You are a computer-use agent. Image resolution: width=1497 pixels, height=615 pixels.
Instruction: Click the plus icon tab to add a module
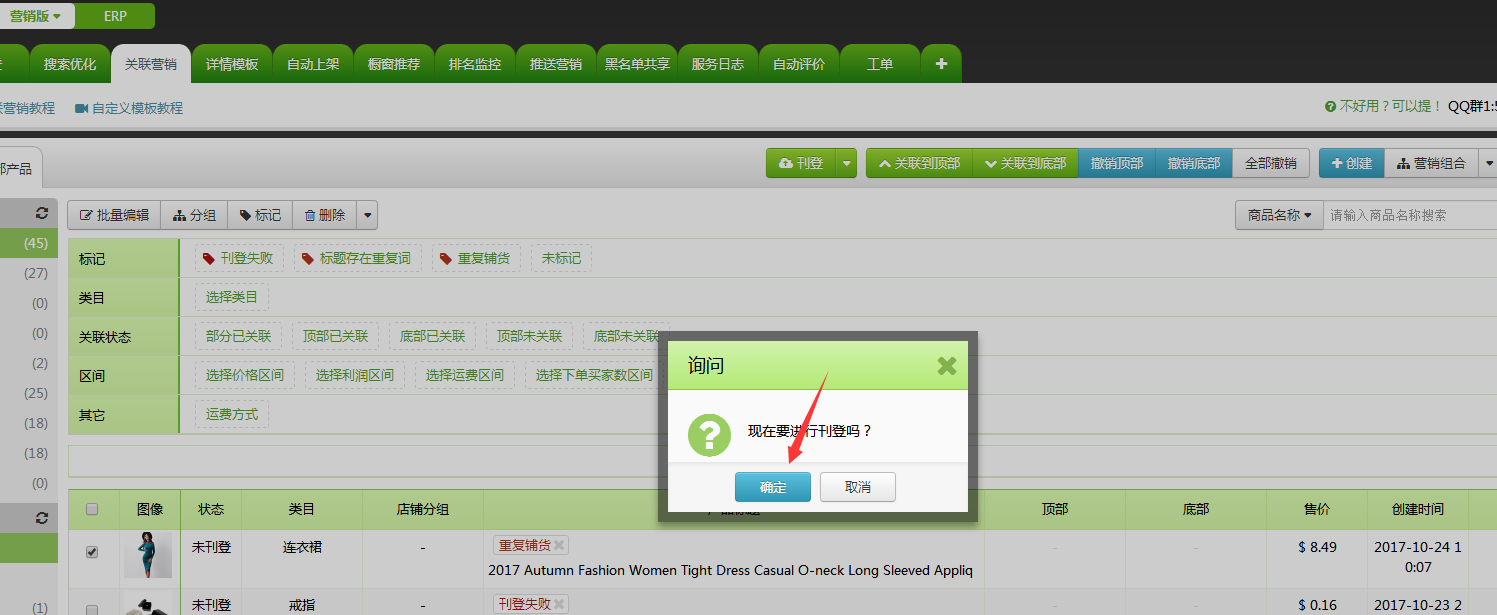click(940, 64)
